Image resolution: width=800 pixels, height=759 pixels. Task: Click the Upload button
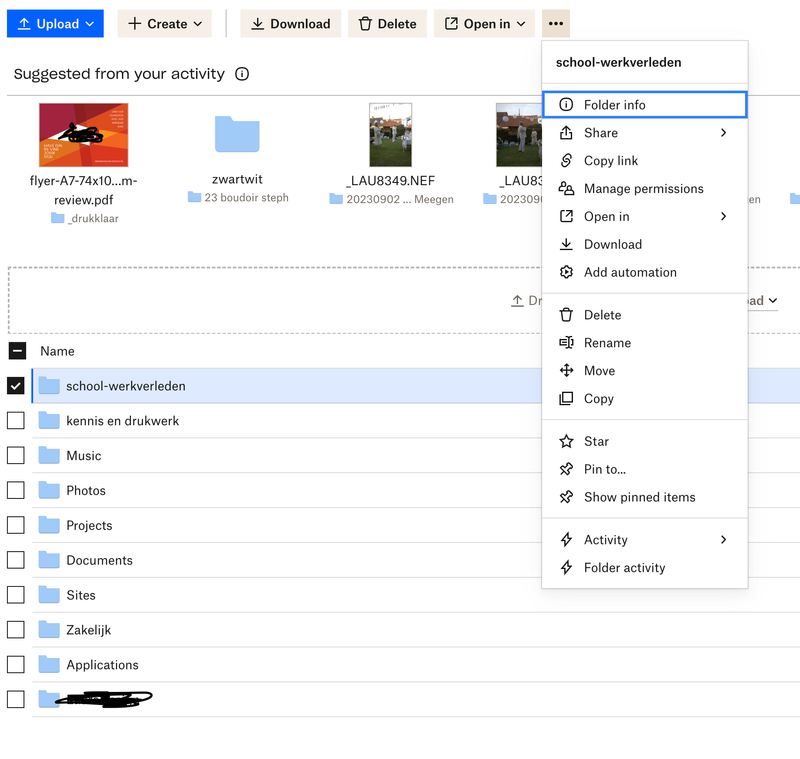55,22
